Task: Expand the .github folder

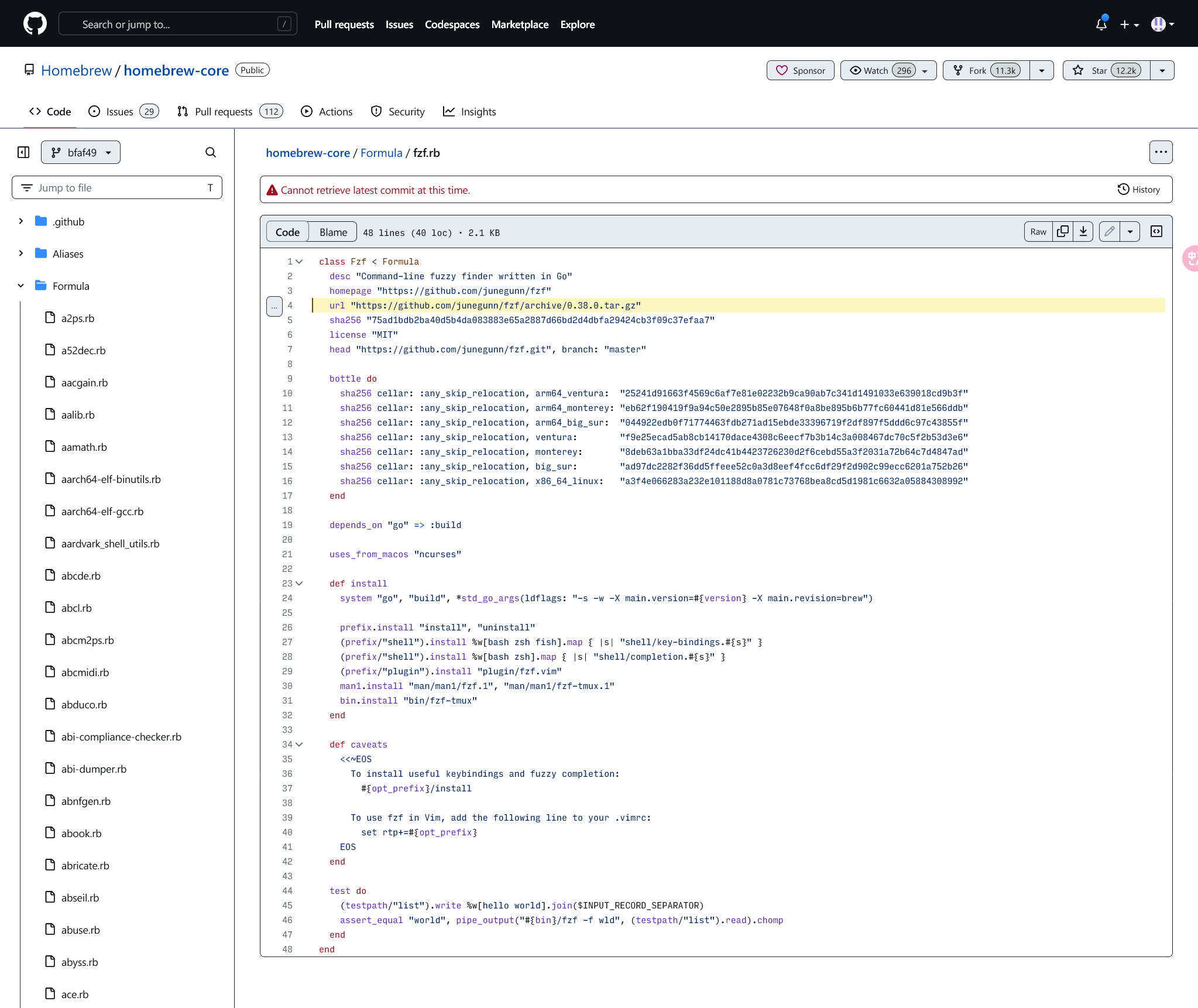Action: 21,221
